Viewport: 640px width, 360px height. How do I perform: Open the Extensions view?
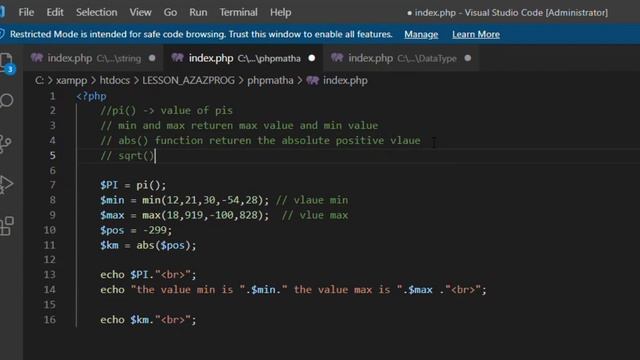[x=7, y=226]
